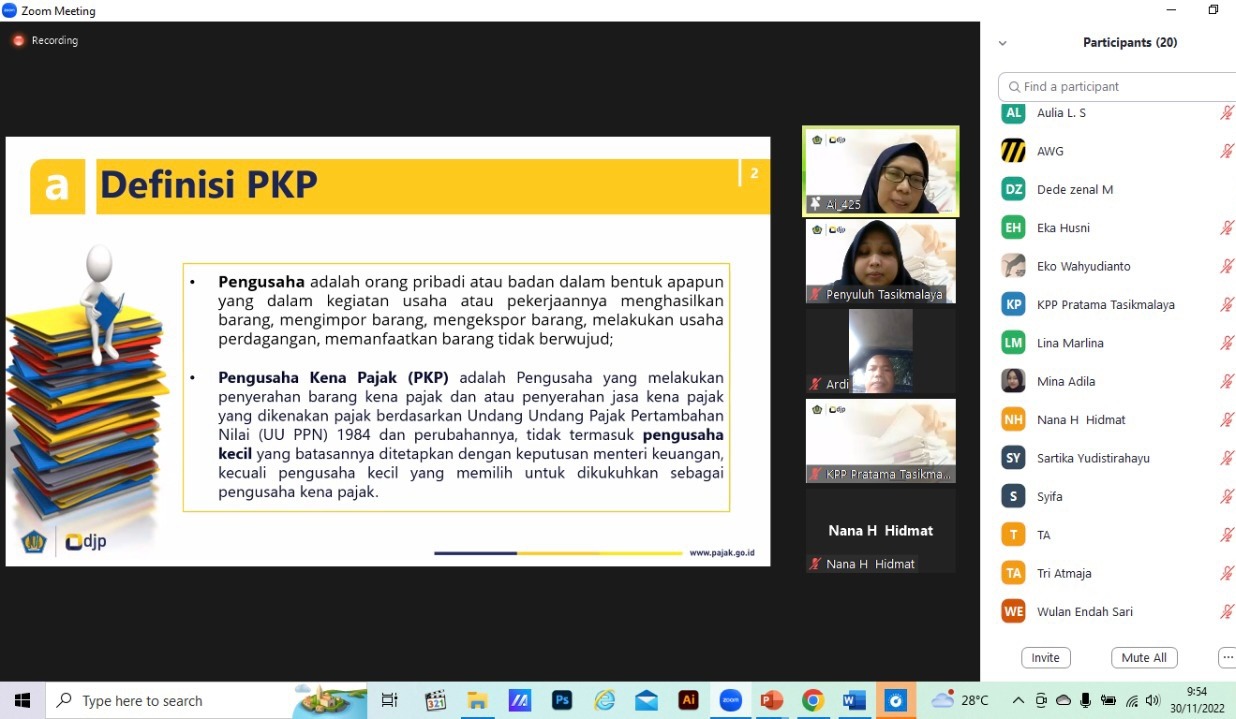Click the Zoom icon in the taskbar
Image resolution: width=1236 pixels, height=719 pixels.
coord(730,701)
